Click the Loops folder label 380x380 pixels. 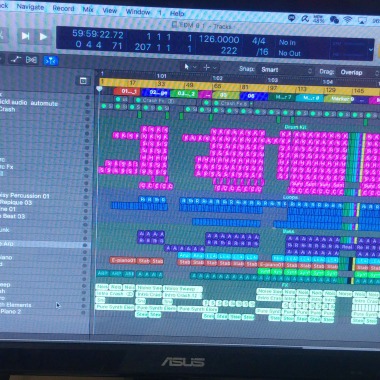(290, 197)
